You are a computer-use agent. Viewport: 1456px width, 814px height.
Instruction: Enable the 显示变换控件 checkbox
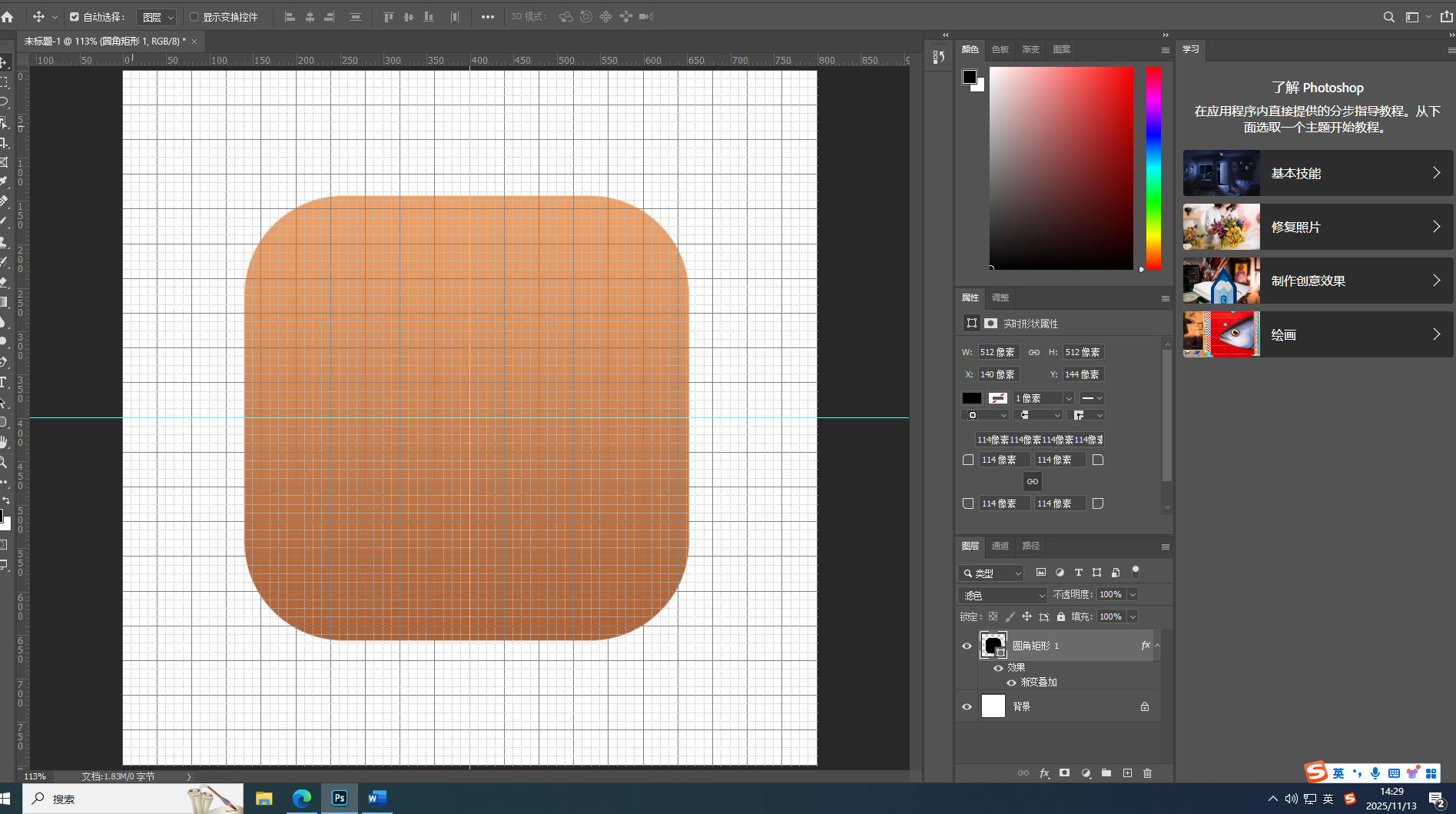(194, 17)
